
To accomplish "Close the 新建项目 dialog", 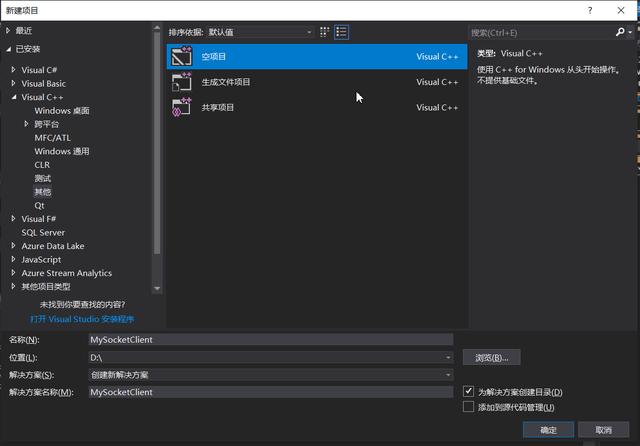I will click(x=621, y=10).
